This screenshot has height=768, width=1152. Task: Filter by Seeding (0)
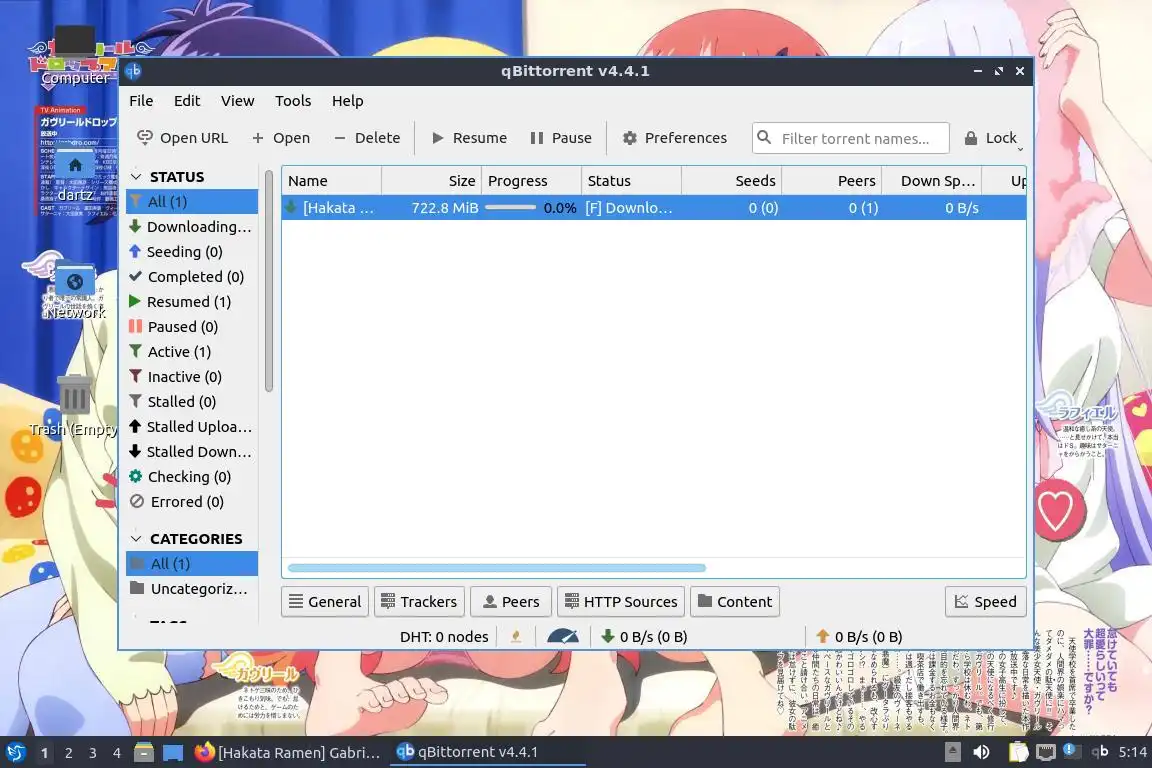(x=192, y=251)
